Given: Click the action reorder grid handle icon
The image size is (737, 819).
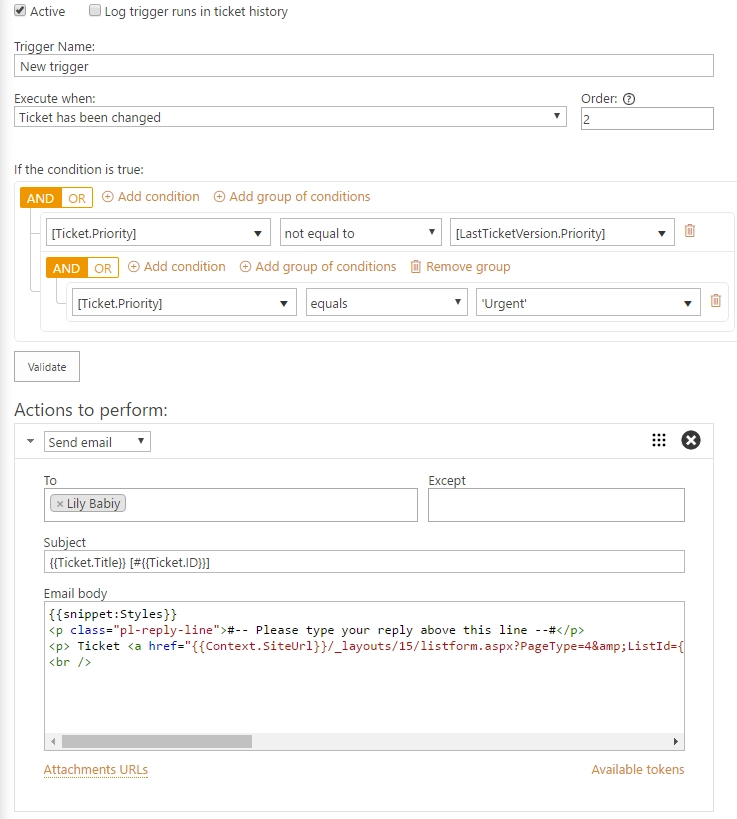Looking at the screenshot, I should (x=659, y=440).
